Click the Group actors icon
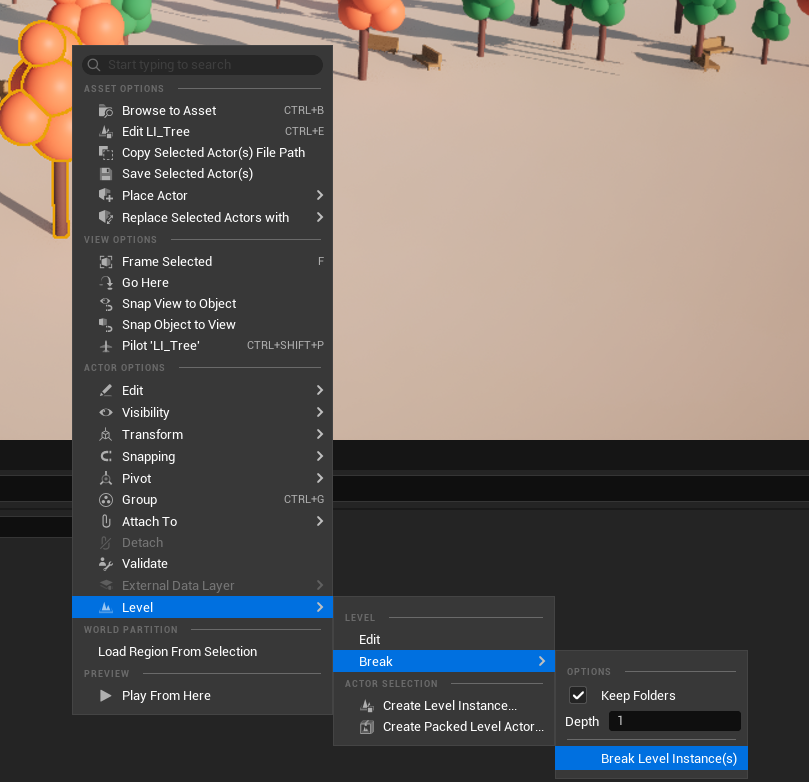 click(x=105, y=499)
